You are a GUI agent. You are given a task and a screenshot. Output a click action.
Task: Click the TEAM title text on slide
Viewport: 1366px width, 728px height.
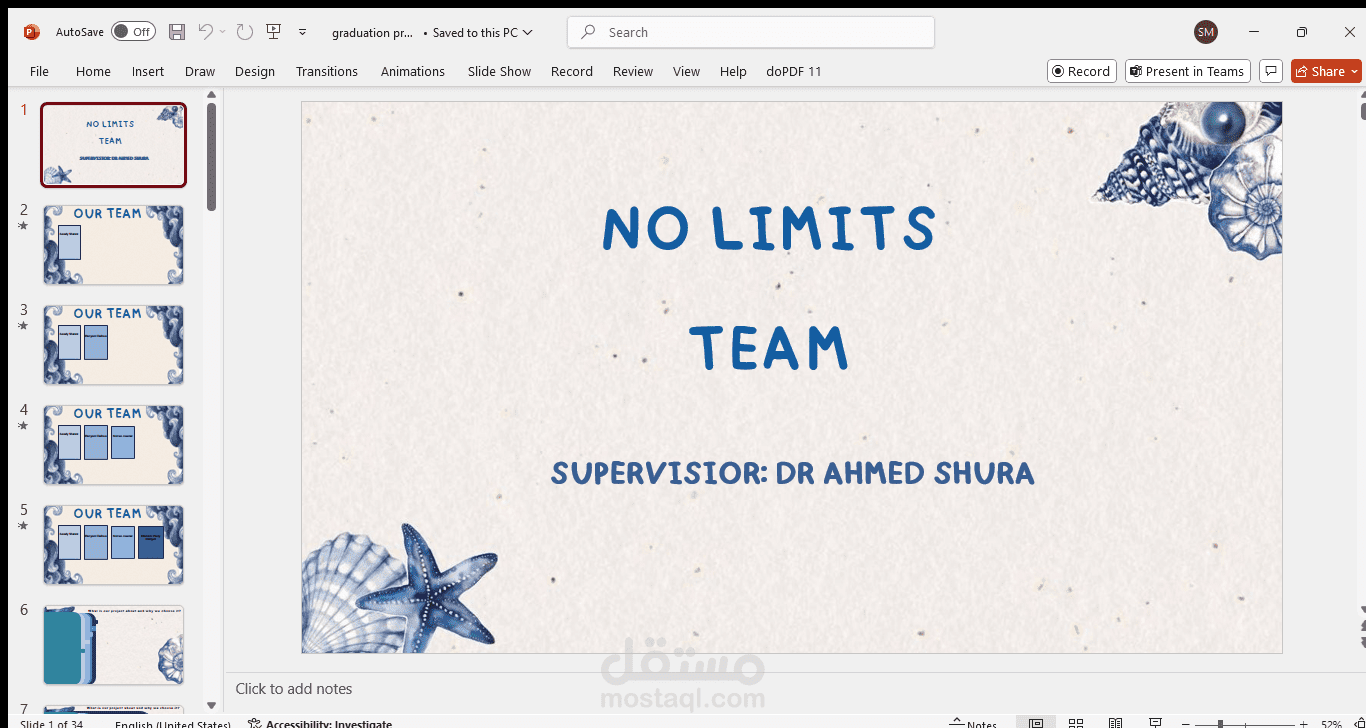[x=769, y=347]
